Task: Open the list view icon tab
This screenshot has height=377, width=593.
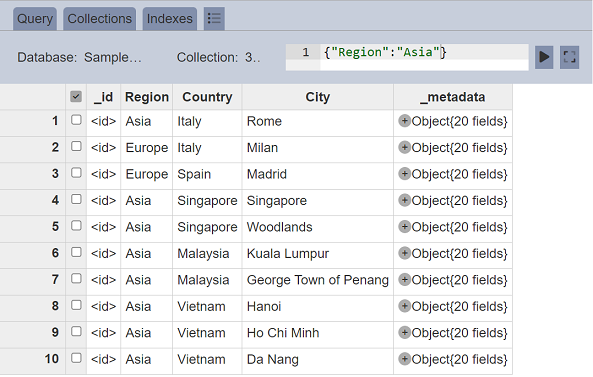Action: pos(214,18)
